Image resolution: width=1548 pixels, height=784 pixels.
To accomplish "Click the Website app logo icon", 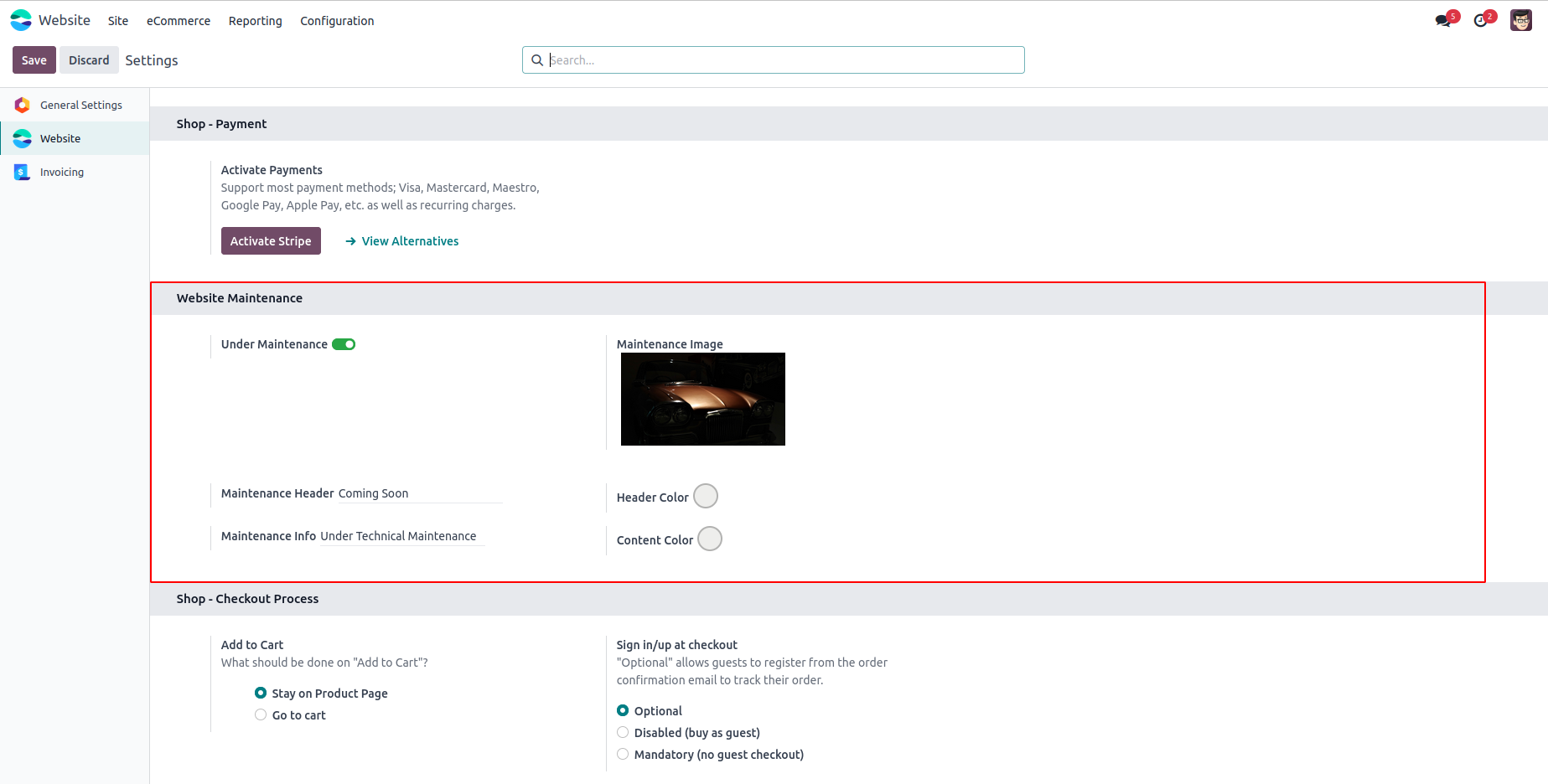I will coord(21,20).
